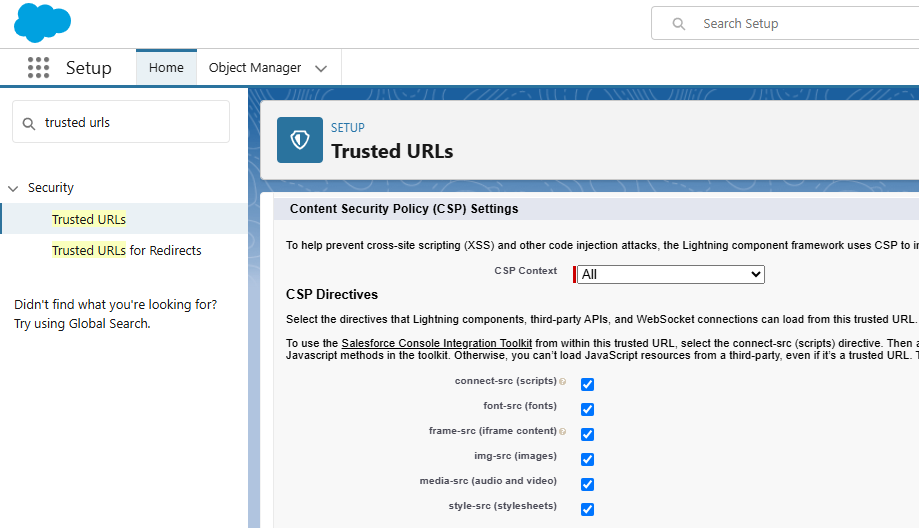This screenshot has width=919, height=528.
Task: Click help icon beside frame-src (iframe content)
Action: coord(563,431)
